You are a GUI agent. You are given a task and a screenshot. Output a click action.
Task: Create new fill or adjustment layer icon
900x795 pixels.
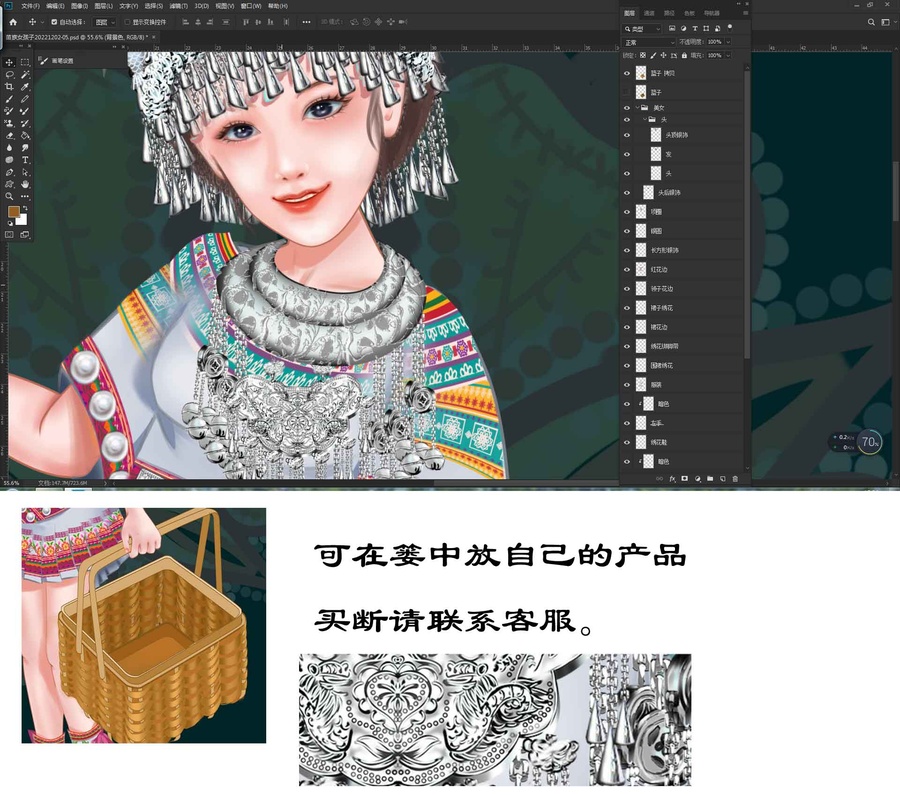pyautogui.click(x=697, y=479)
